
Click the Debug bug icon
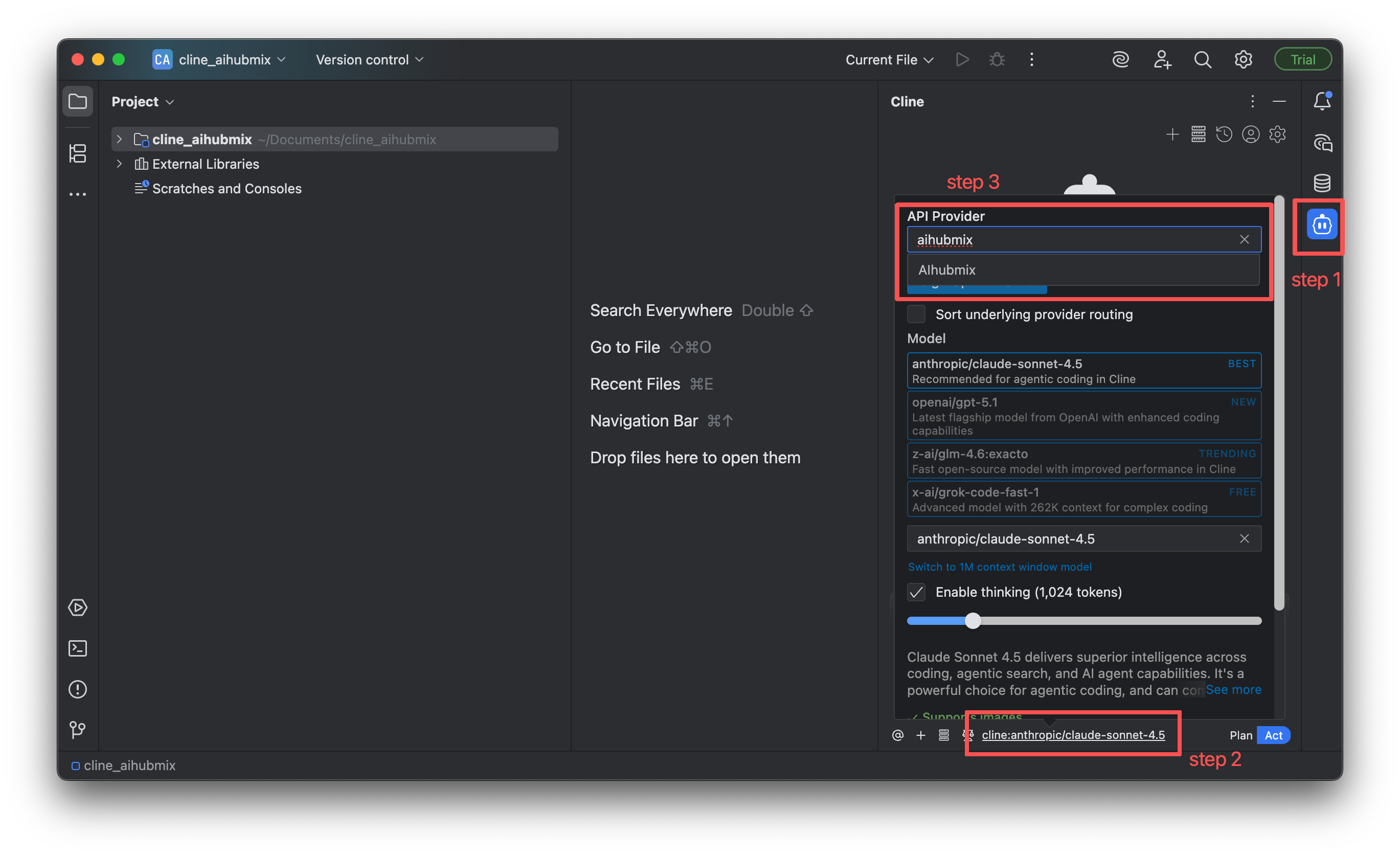point(997,60)
